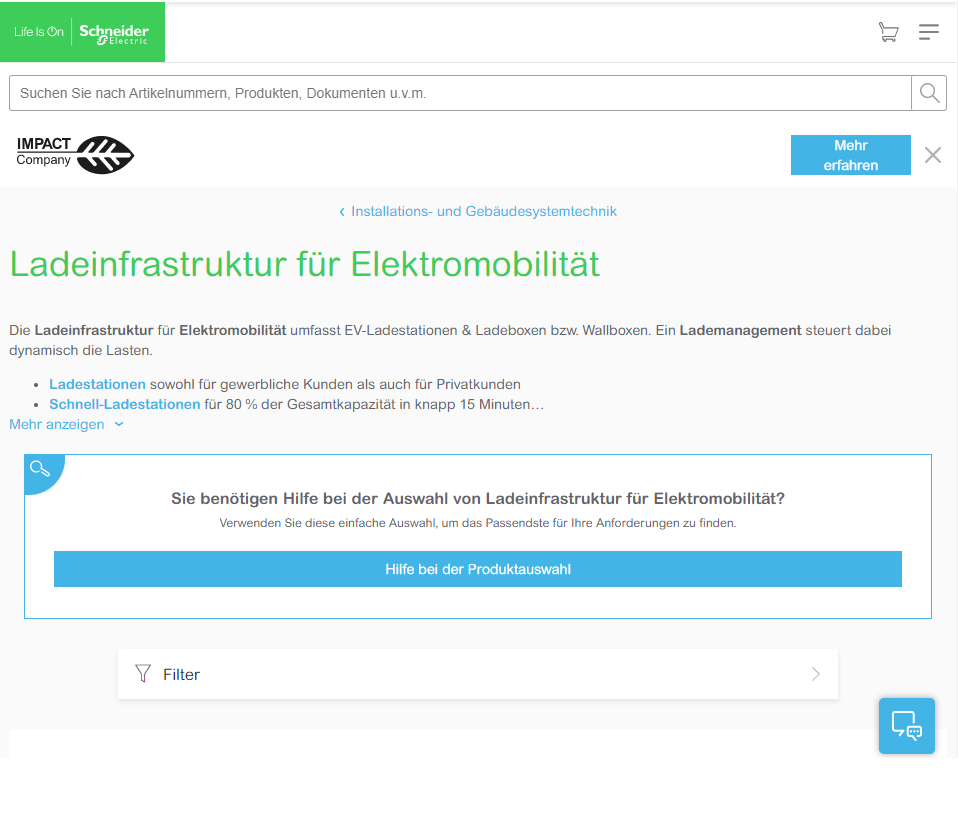
Task: Select the page heading Ladeinfrastruktur für Elektromobilität
Action: coord(303,264)
